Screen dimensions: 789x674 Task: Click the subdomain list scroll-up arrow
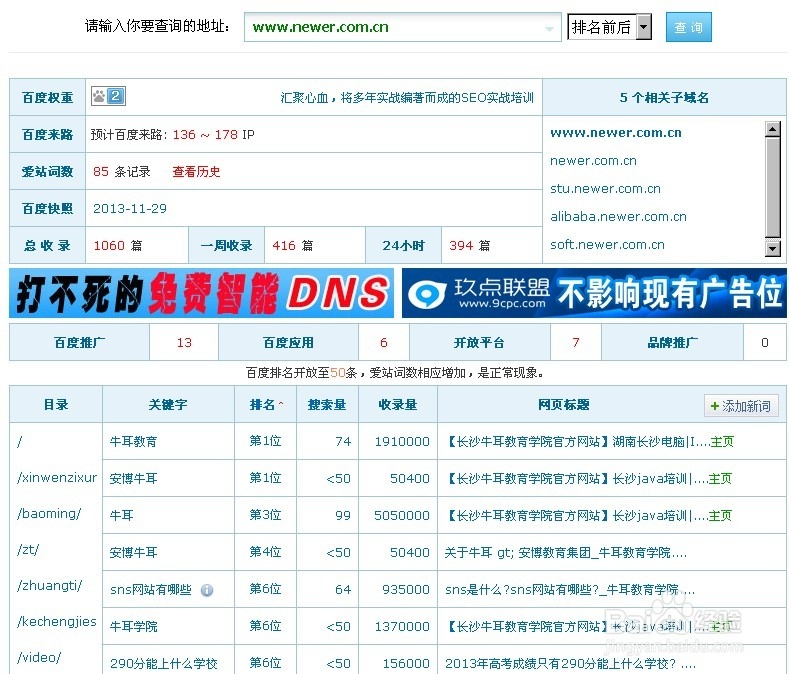(x=772, y=129)
